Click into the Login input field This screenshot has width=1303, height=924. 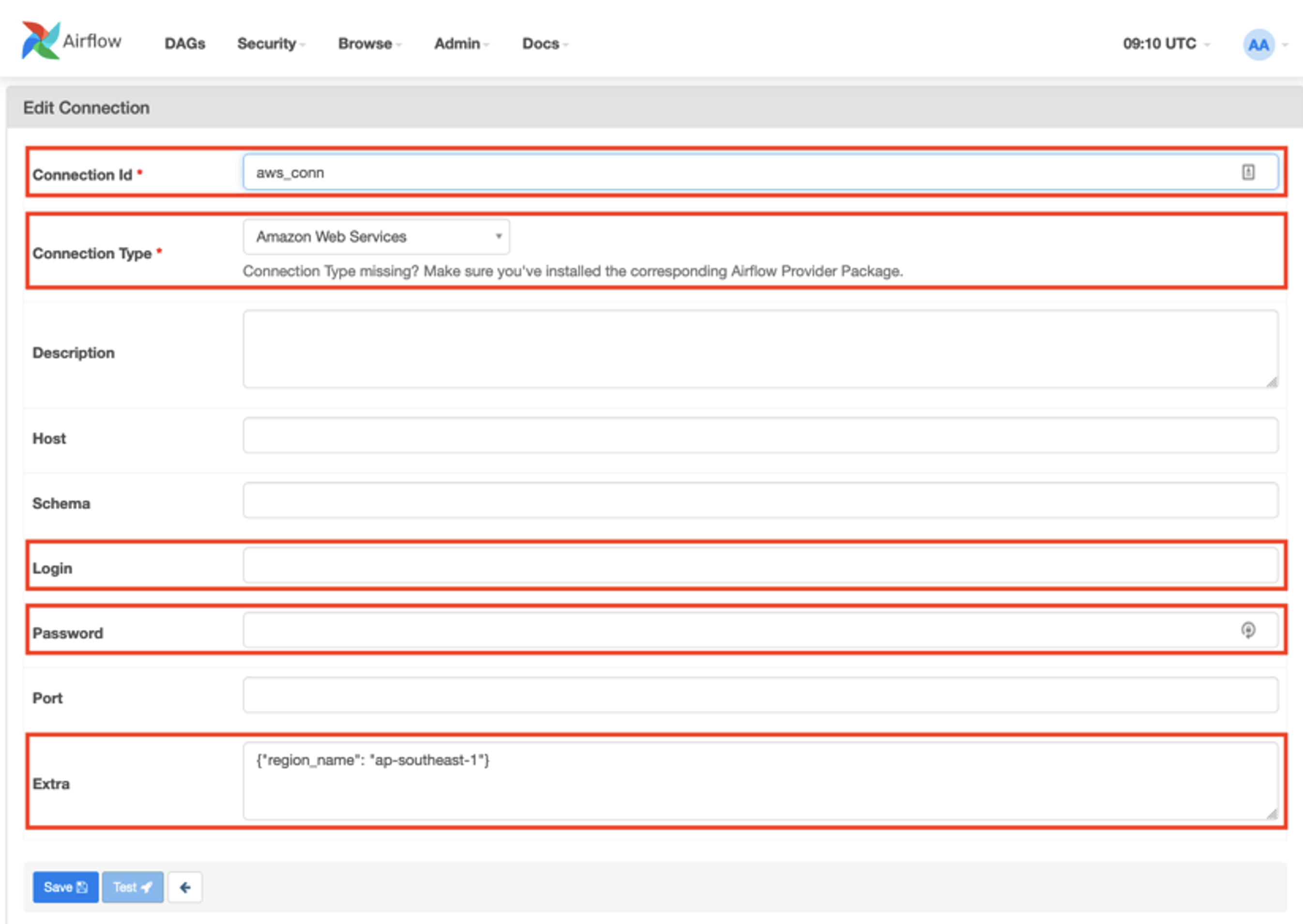(760, 566)
